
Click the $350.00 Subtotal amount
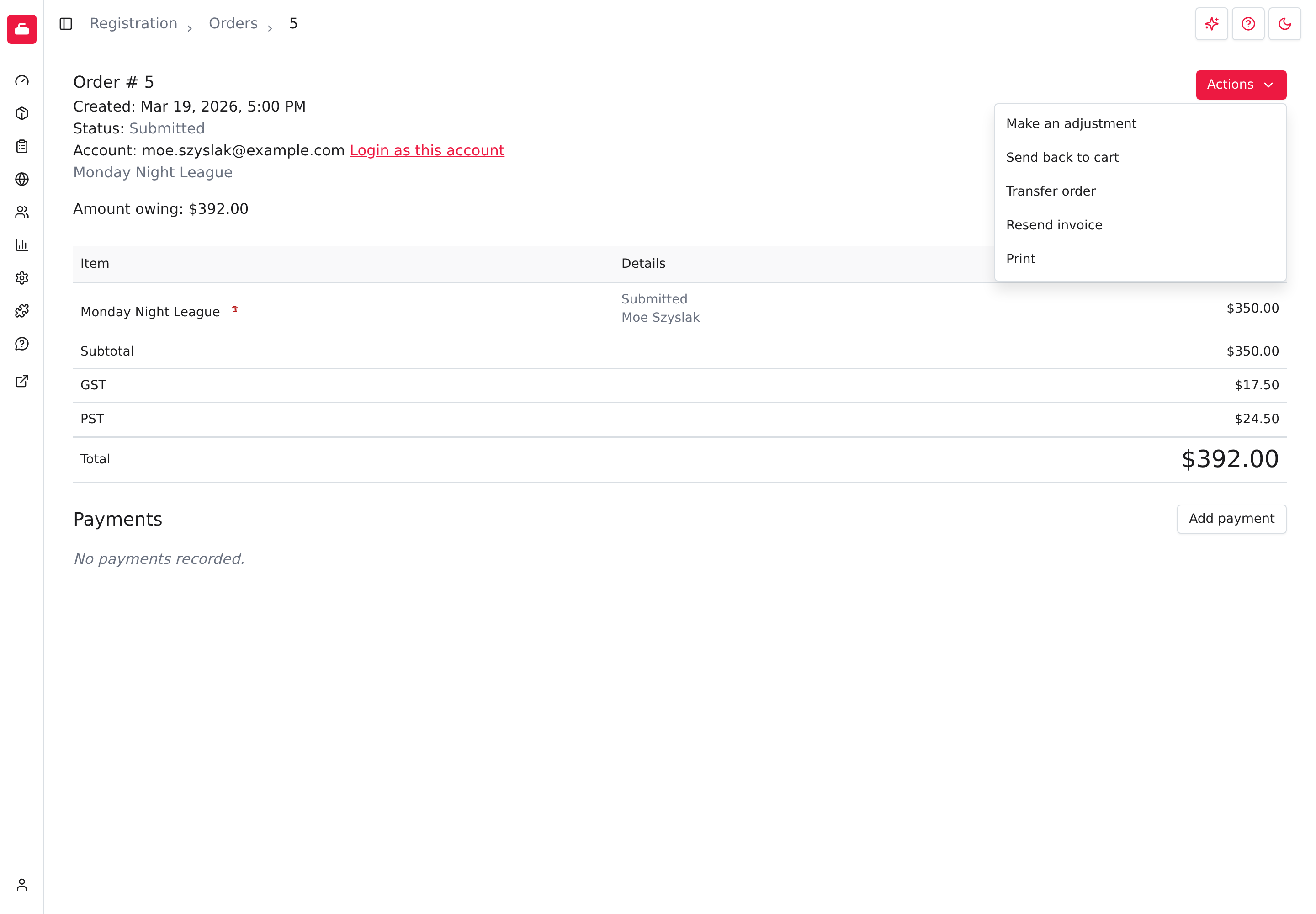click(1252, 351)
